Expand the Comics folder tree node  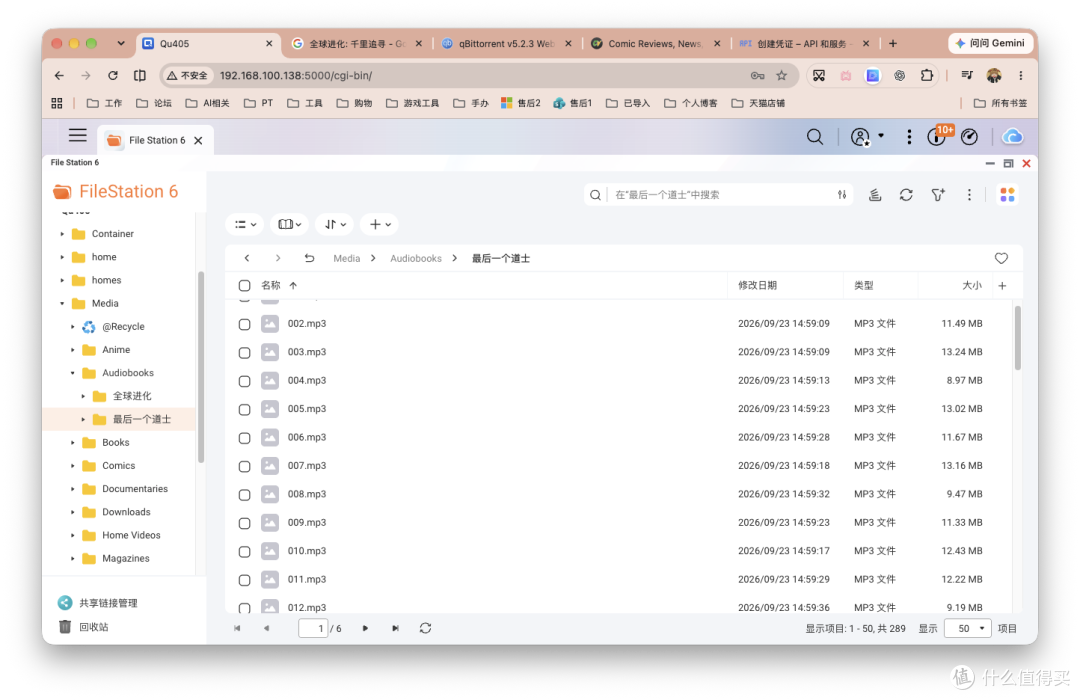72,466
